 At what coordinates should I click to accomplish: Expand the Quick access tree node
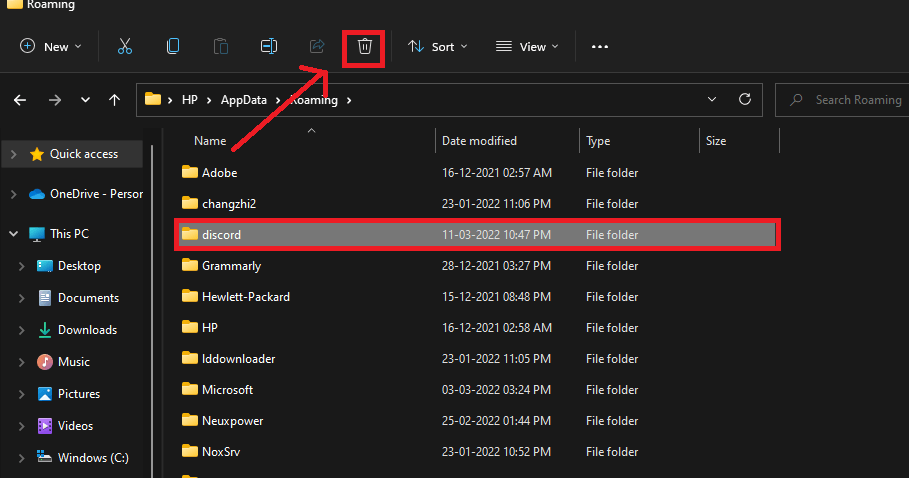click(13, 154)
